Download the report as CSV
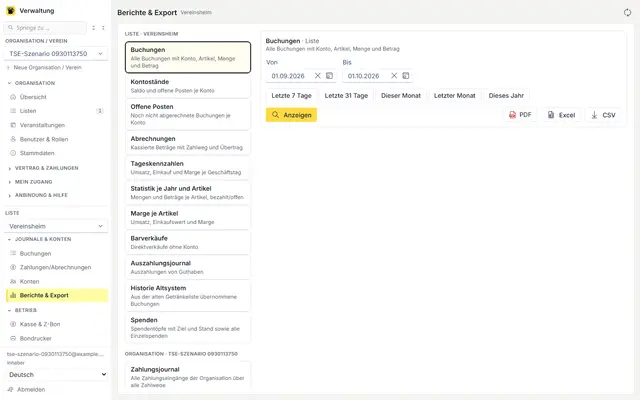The image size is (640, 400). 603,115
